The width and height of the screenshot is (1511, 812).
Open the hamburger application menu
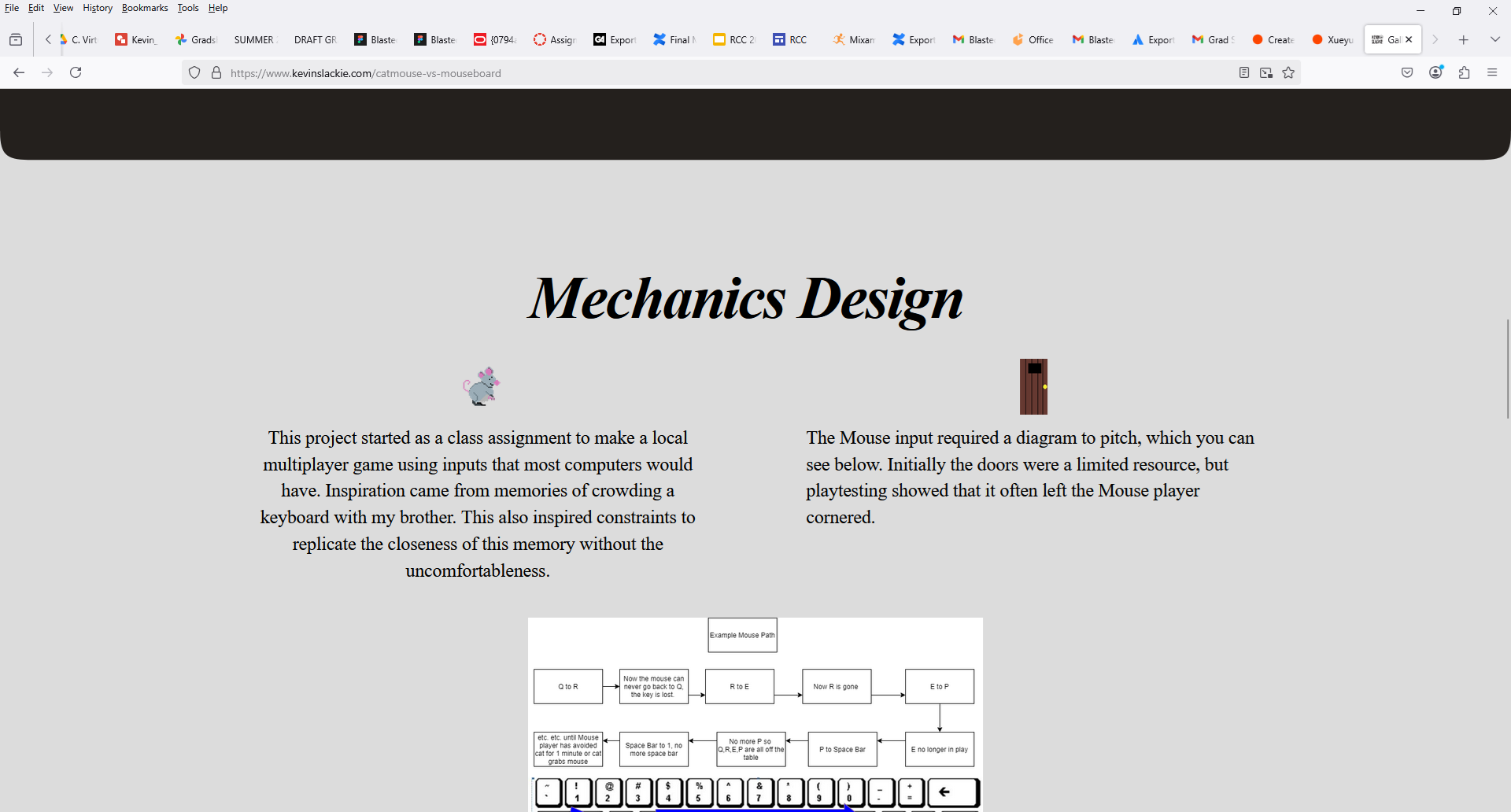click(x=1492, y=72)
